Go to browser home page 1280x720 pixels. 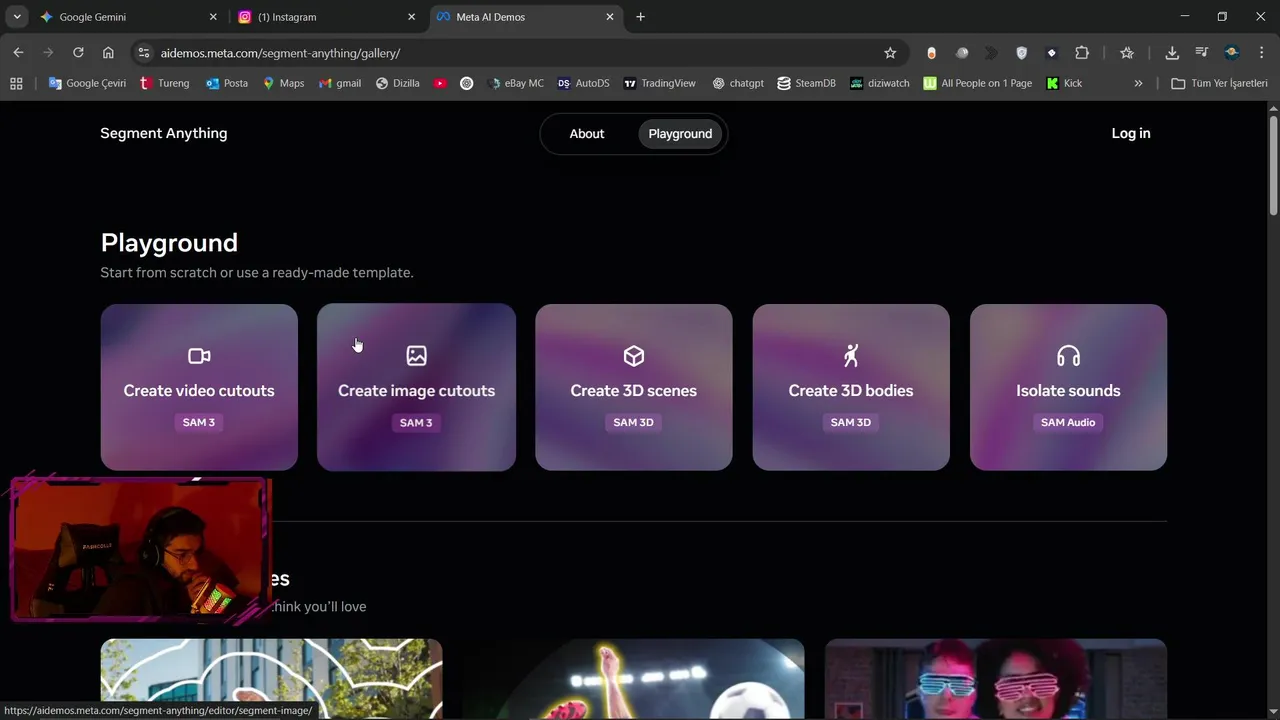coord(108,53)
